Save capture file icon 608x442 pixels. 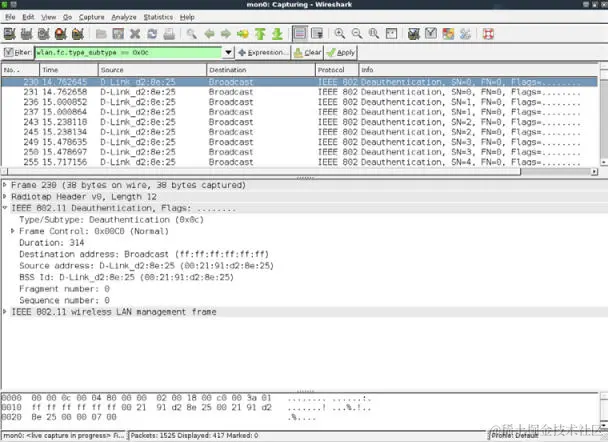click(118, 34)
